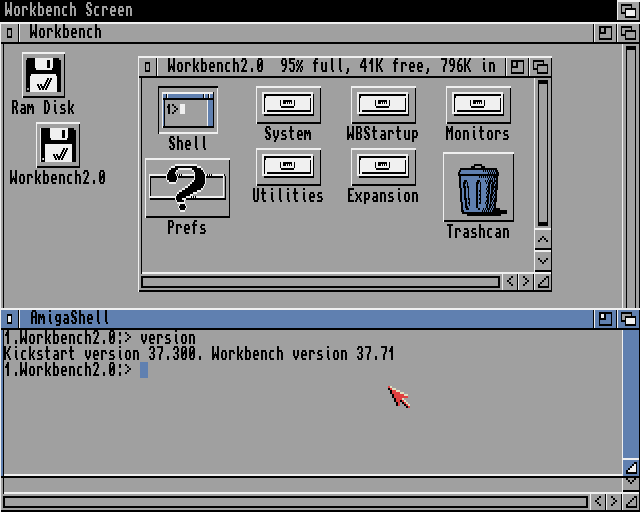Close the AmigaShell window
The width and height of the screenshot is (640, 512).
9,319
